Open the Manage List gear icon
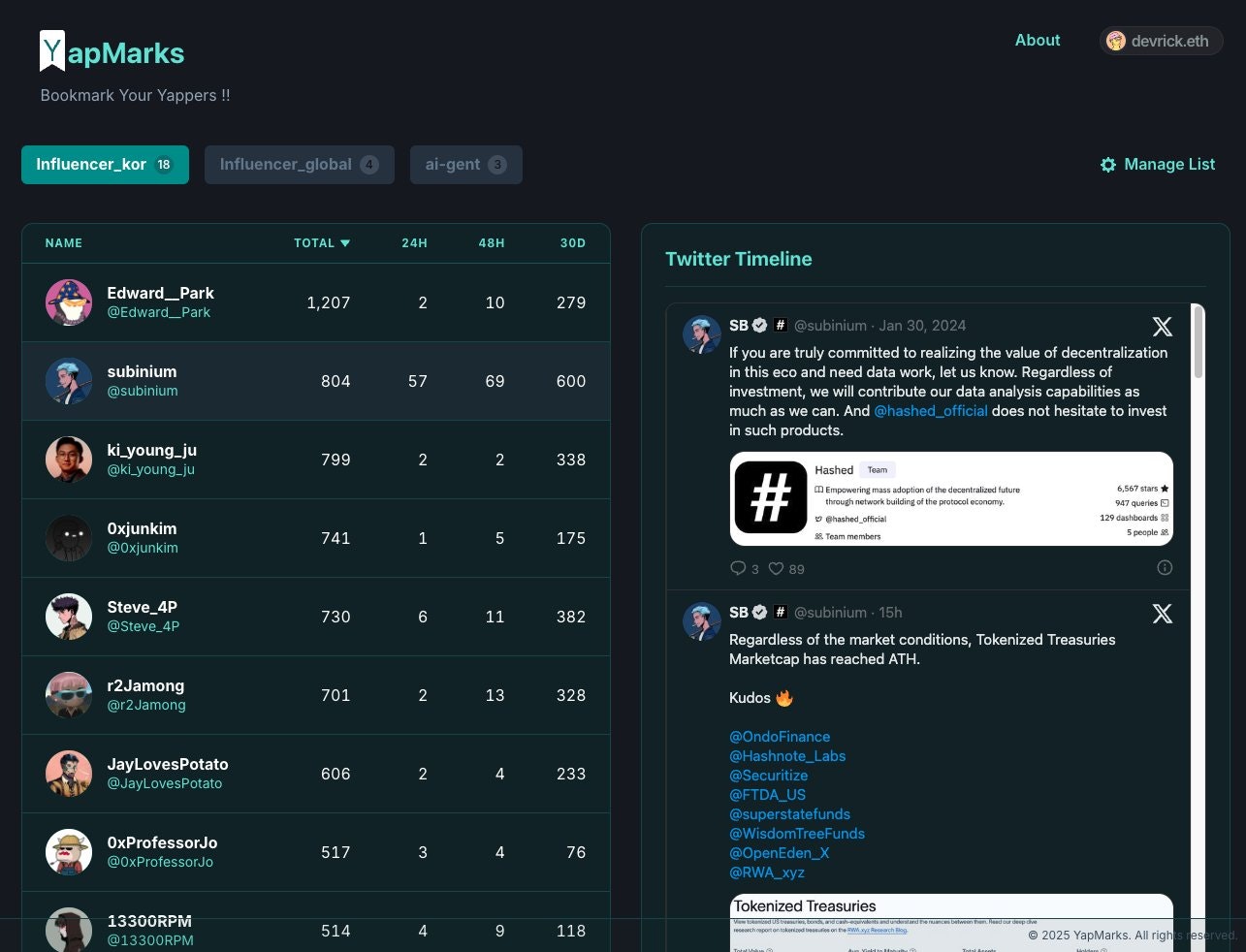The width and height of the screenshot is (1246, 952). click(1108, 165)
